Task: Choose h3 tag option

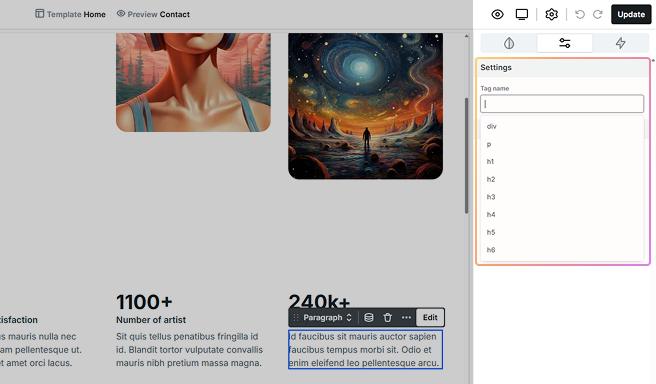Action: (x=562, y=197)
